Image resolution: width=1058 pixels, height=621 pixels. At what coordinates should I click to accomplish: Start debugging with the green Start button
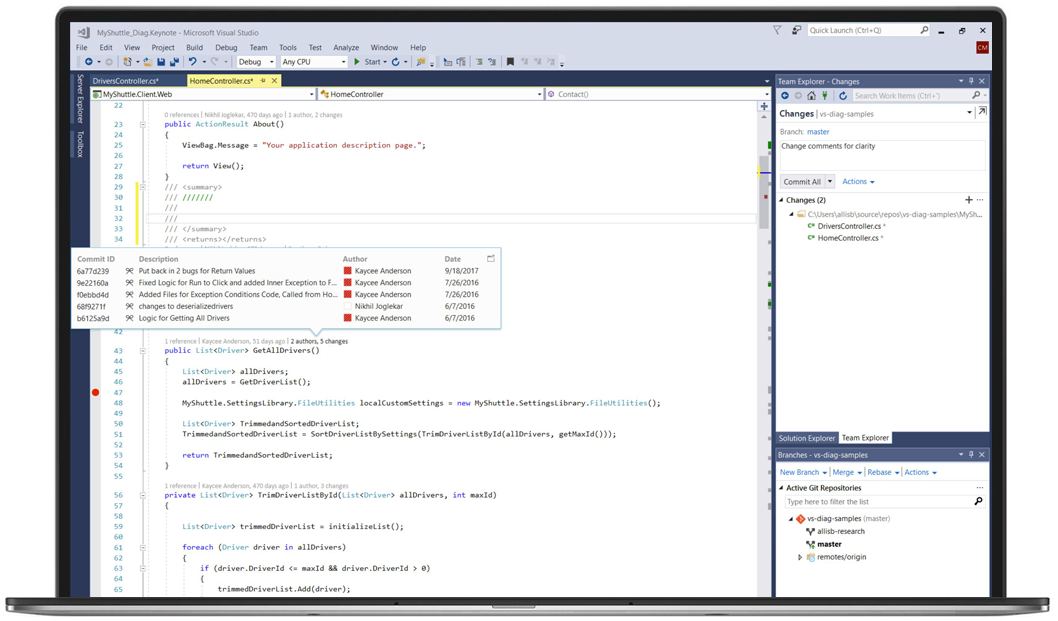point(356,61)
